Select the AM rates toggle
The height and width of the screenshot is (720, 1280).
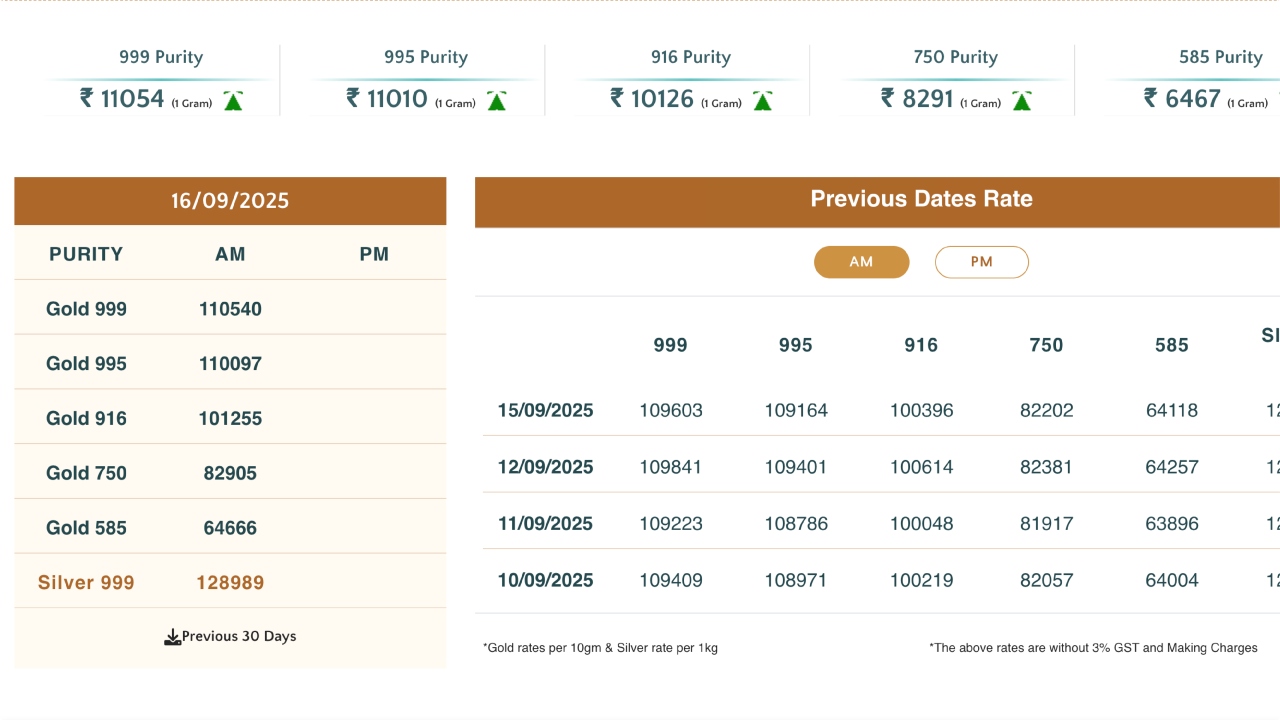tap(861, 262)
